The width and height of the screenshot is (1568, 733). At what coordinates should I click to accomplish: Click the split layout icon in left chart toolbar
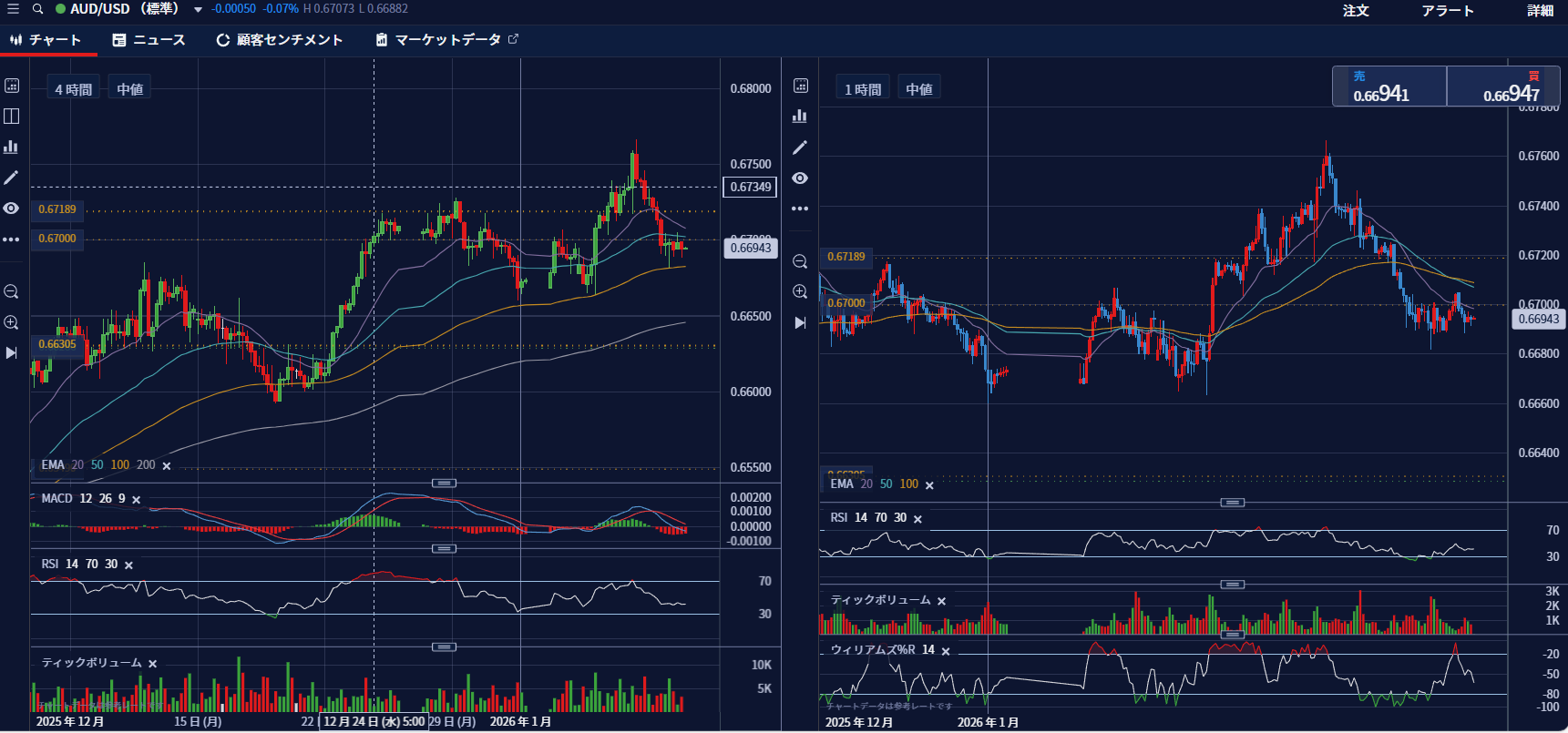pos(12,116)
